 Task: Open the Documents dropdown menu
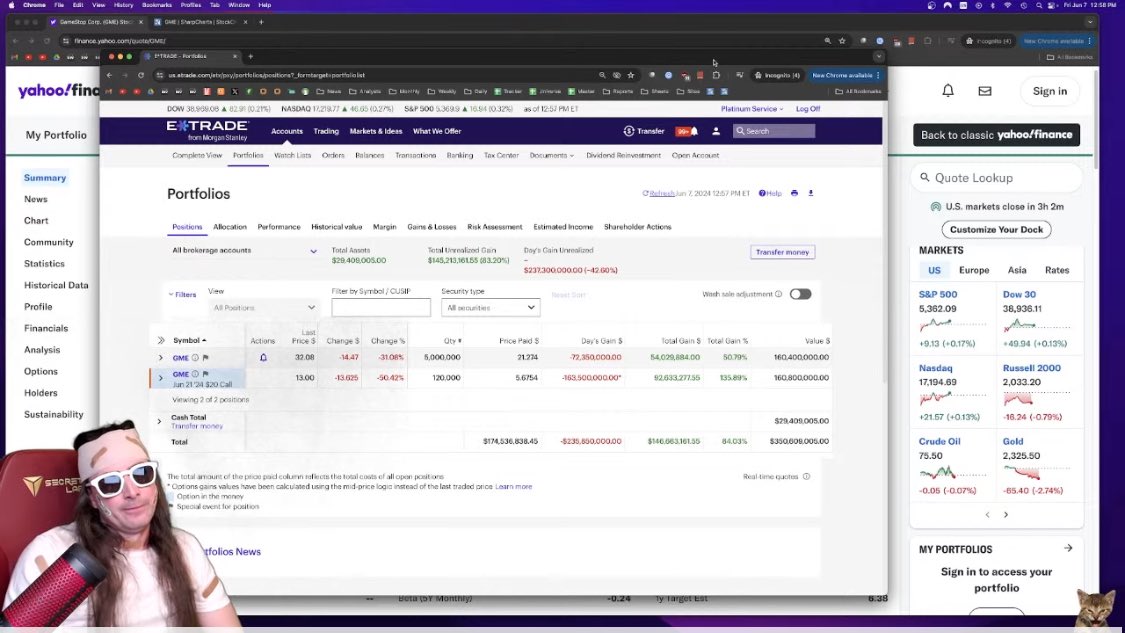(x=551, y=155)
